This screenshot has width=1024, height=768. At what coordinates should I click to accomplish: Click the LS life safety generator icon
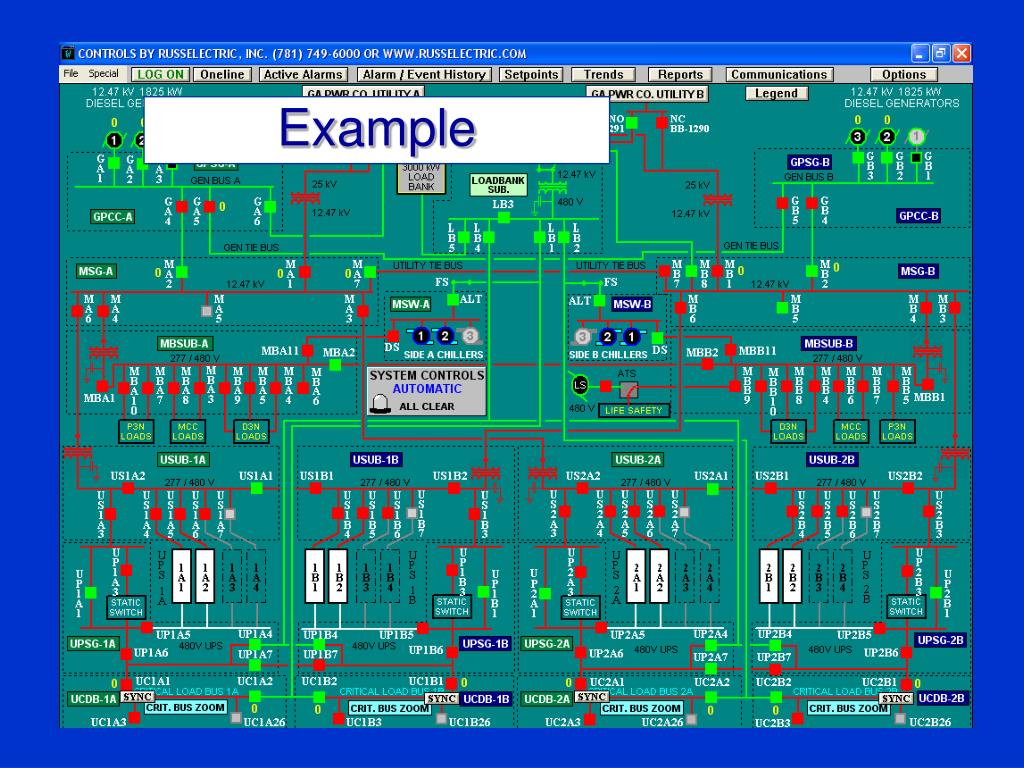[x=580, y=385]
